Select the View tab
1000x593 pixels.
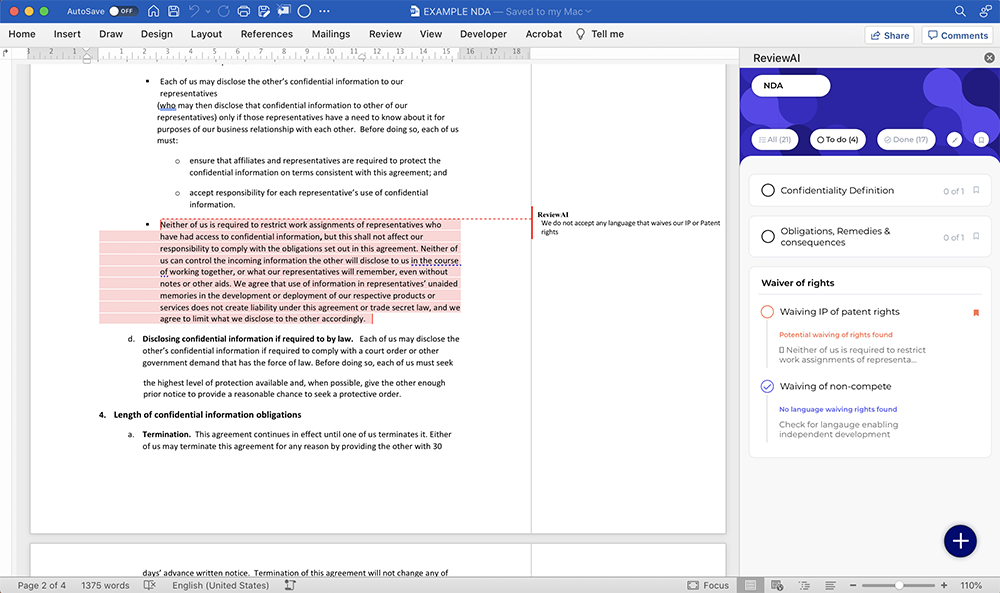430,34
